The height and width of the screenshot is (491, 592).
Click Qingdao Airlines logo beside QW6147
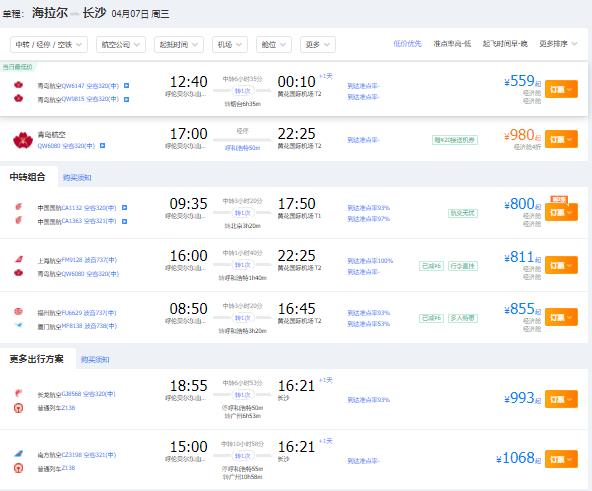(18, 85)
